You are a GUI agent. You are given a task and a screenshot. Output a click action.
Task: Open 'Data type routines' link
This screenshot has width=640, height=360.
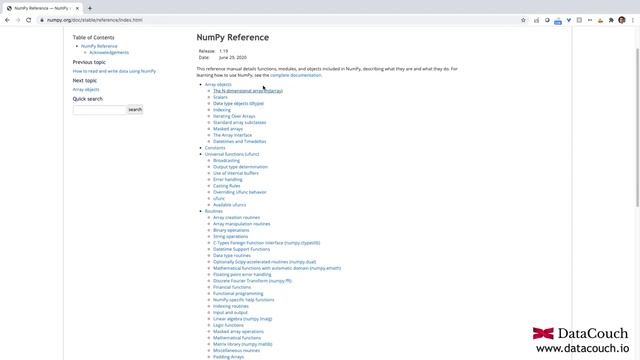232,255
